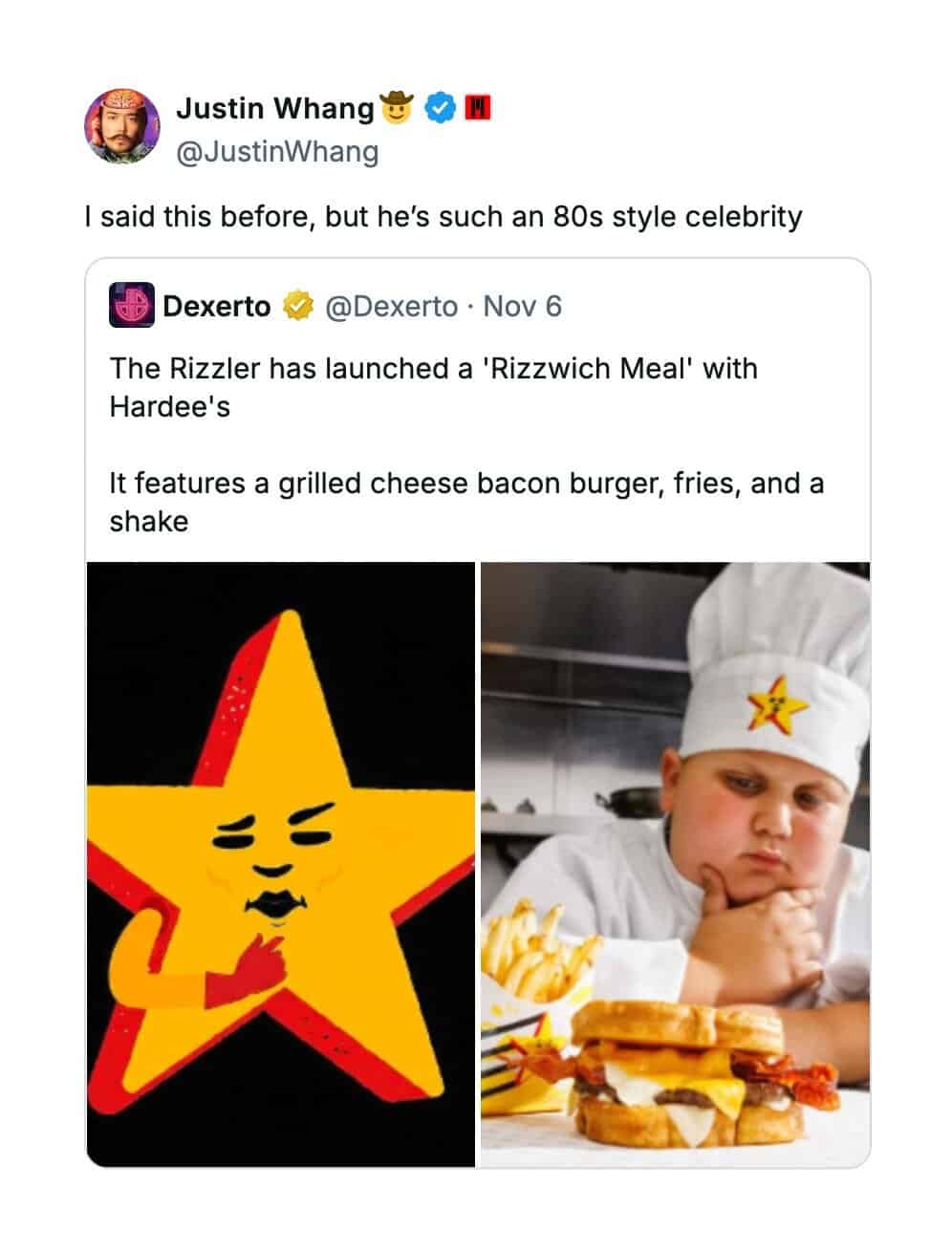Click the cowboy hat emoji beside the name
The width and height of the screenshot is (952, 1252).
pyautogui.click(x=398, y=107)
